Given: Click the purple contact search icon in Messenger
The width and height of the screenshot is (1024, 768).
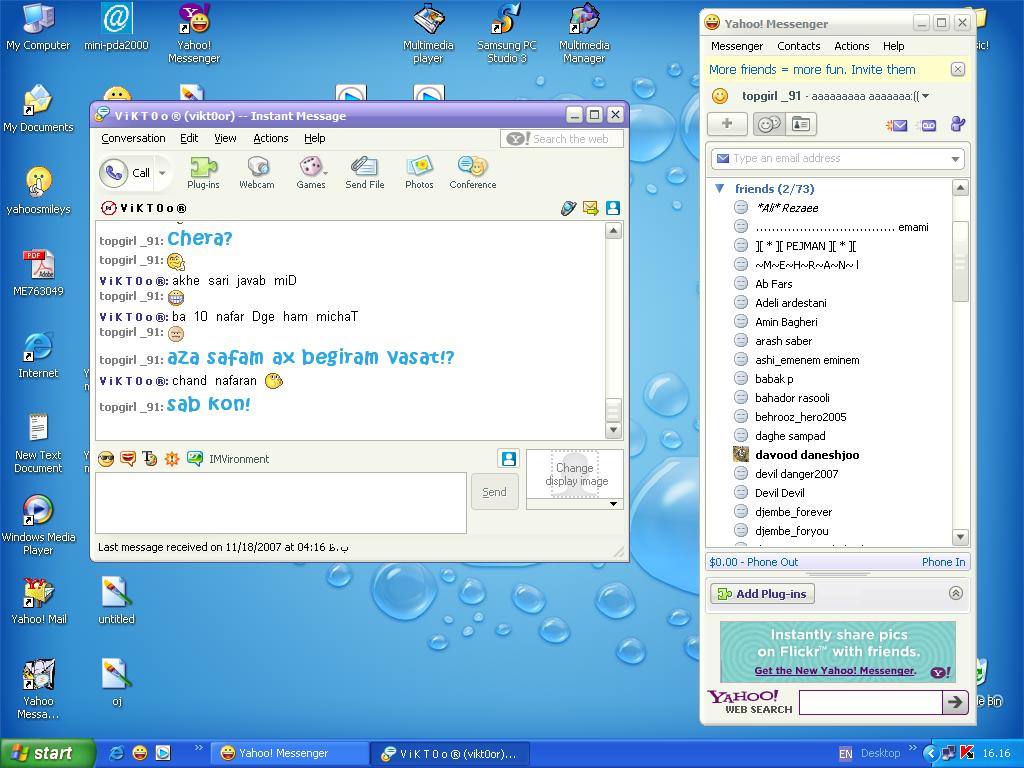Looking at the screenshot, I should [957, 123].
